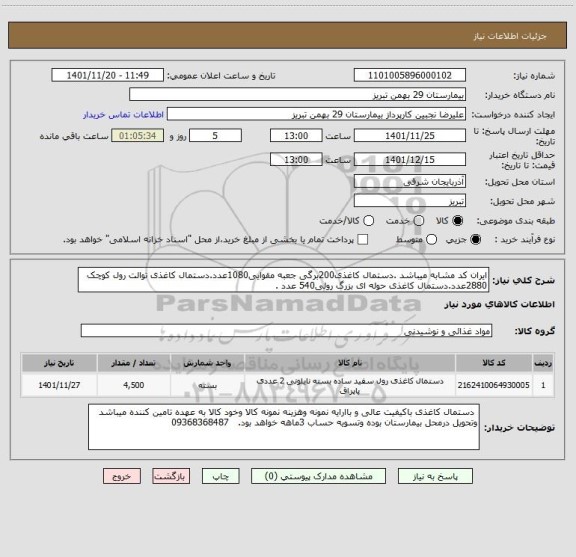This screenshot has height=557, width=576.
Task: Click the need date cell 1401/11/27
Action: pos(59,385)
